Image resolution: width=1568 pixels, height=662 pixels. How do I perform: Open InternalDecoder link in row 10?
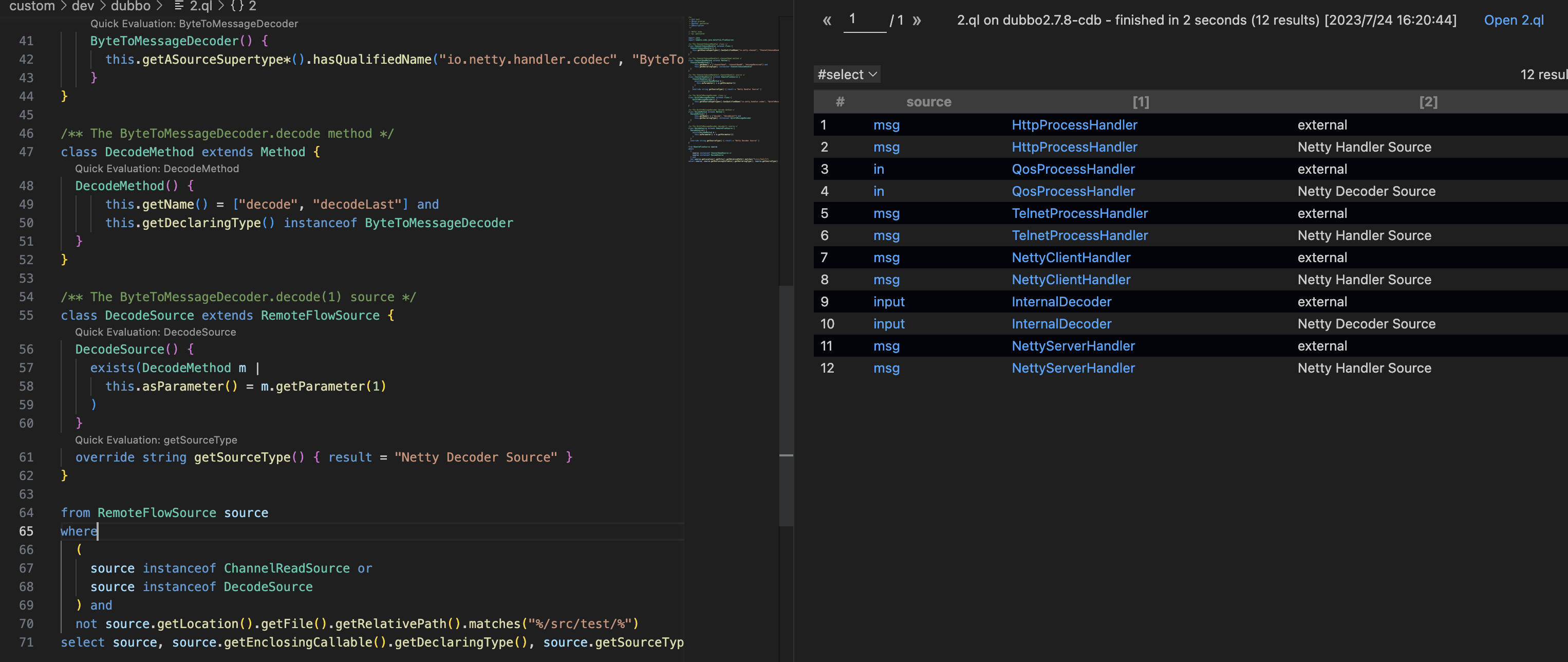(1061, 324)
